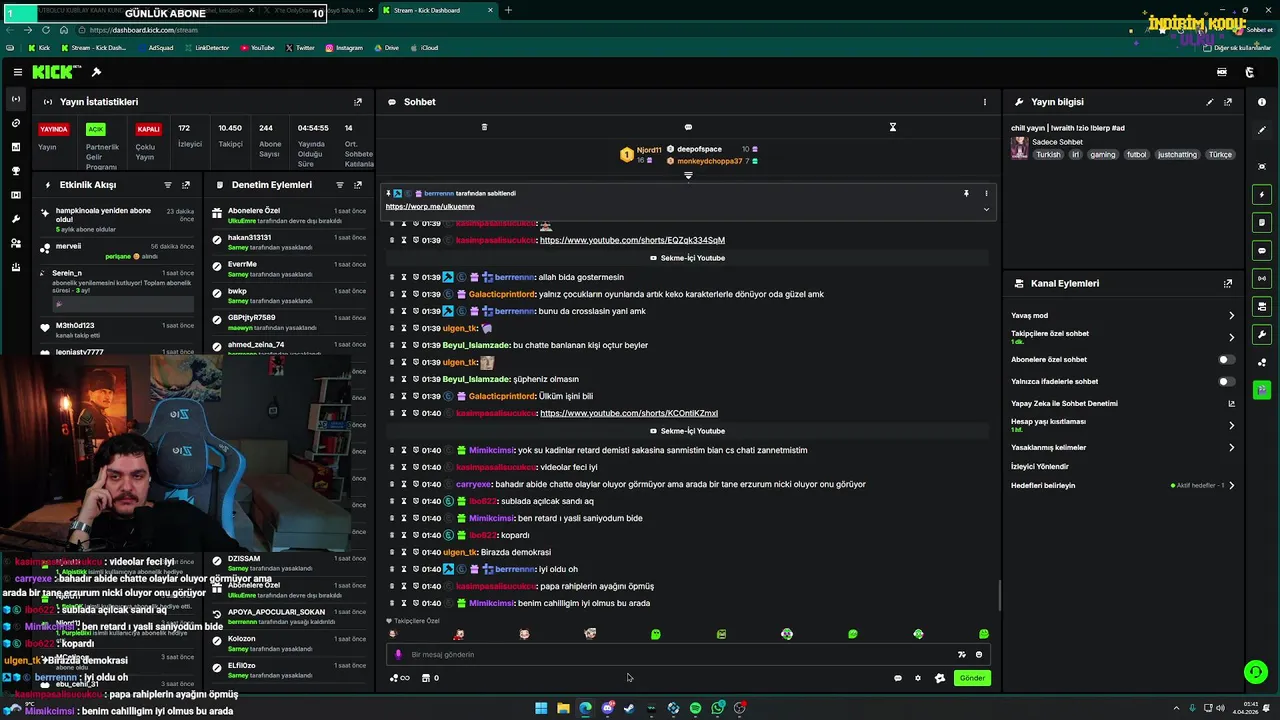Image resolution: width=1280 pixels, height=720 pixels.
Task: Expand Yasaklanmış kelimeler settings
Action: click(1231, 448)
